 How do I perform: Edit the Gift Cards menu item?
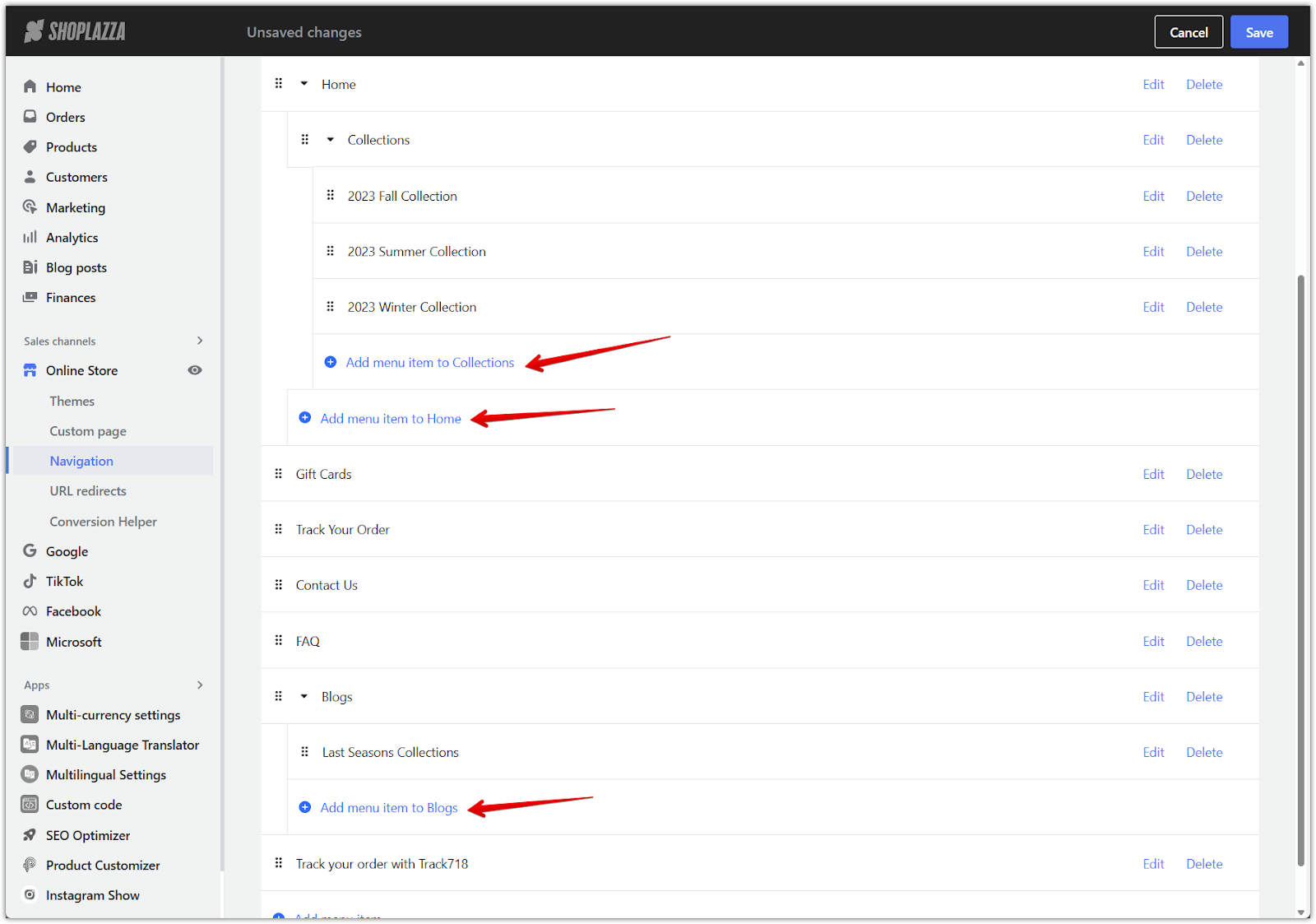1153,474
